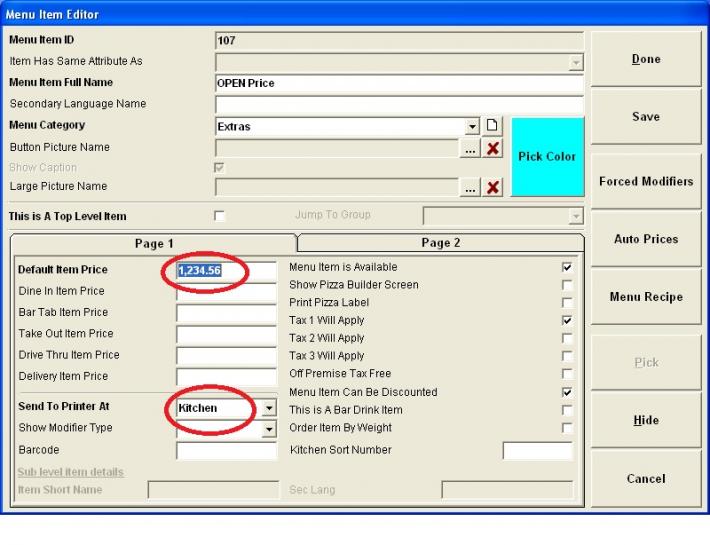Screen dimensions: 710x545
Task: Click the new category icon beside Menu Category
Action: 492,126
